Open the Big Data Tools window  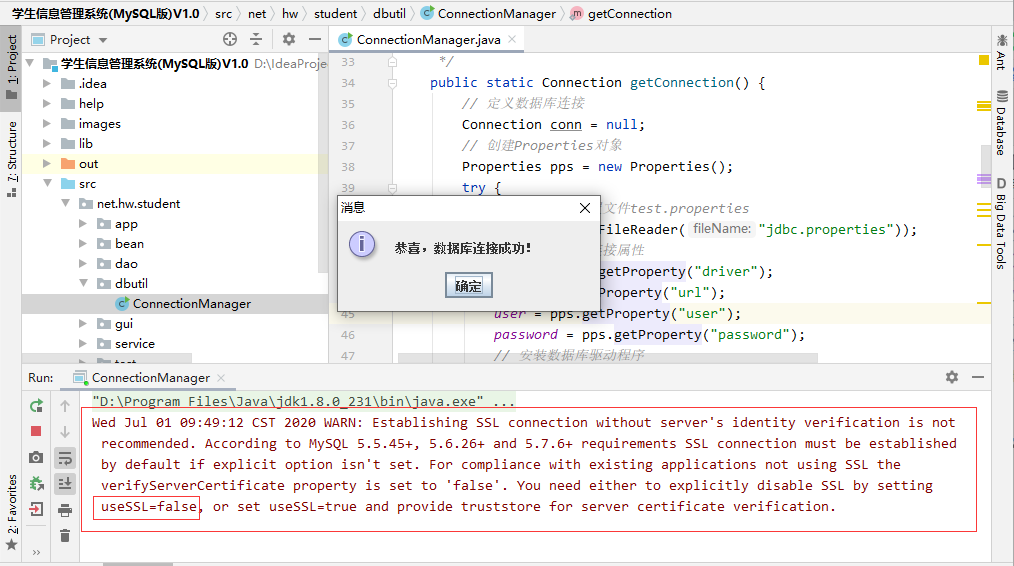(x=1002, y=223)
